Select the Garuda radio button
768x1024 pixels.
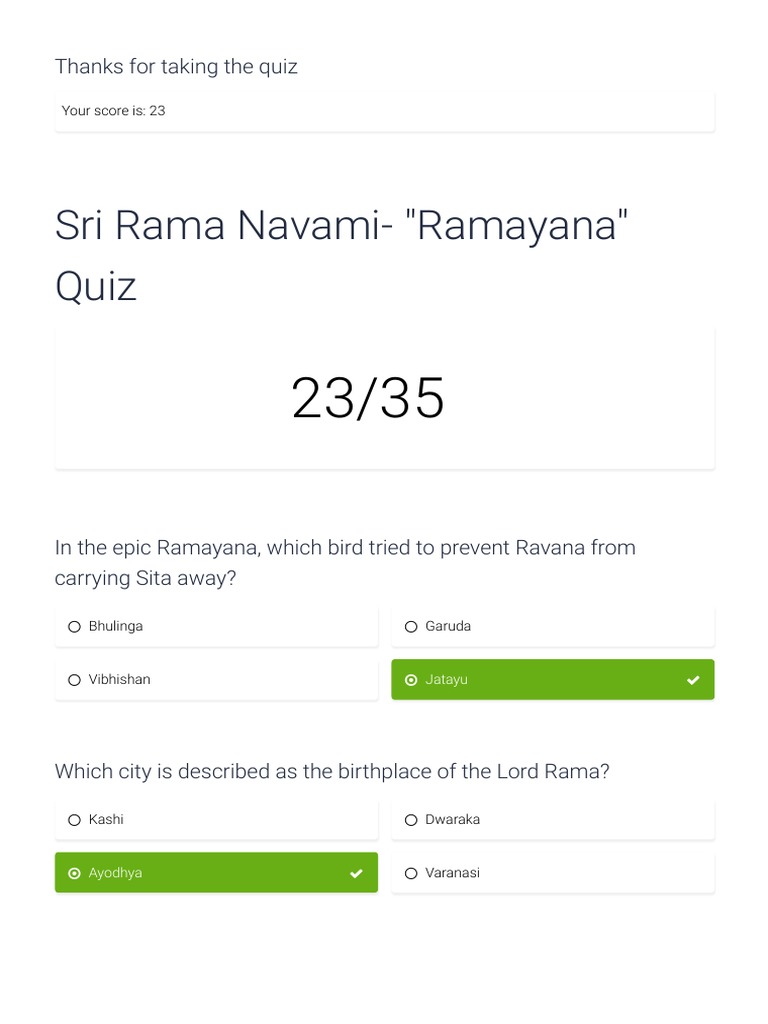(x=411, y=627)
